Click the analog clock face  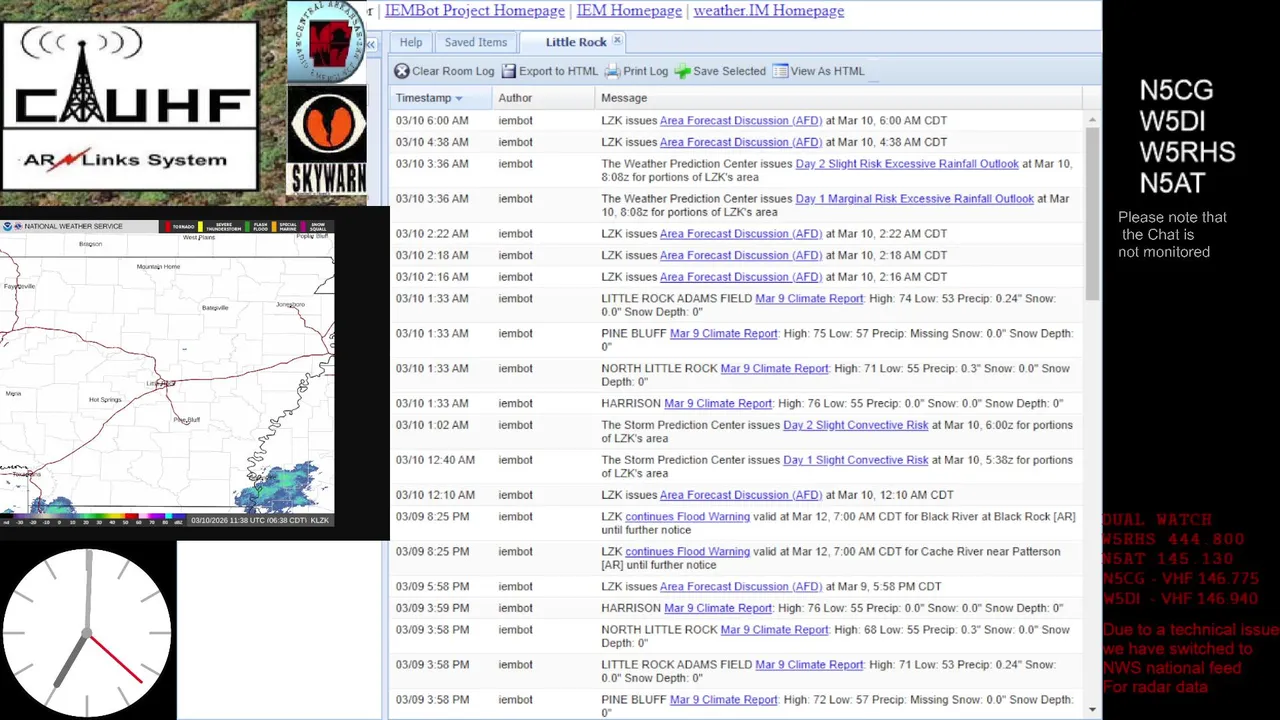pyautogui.click(x=88, y=633)
